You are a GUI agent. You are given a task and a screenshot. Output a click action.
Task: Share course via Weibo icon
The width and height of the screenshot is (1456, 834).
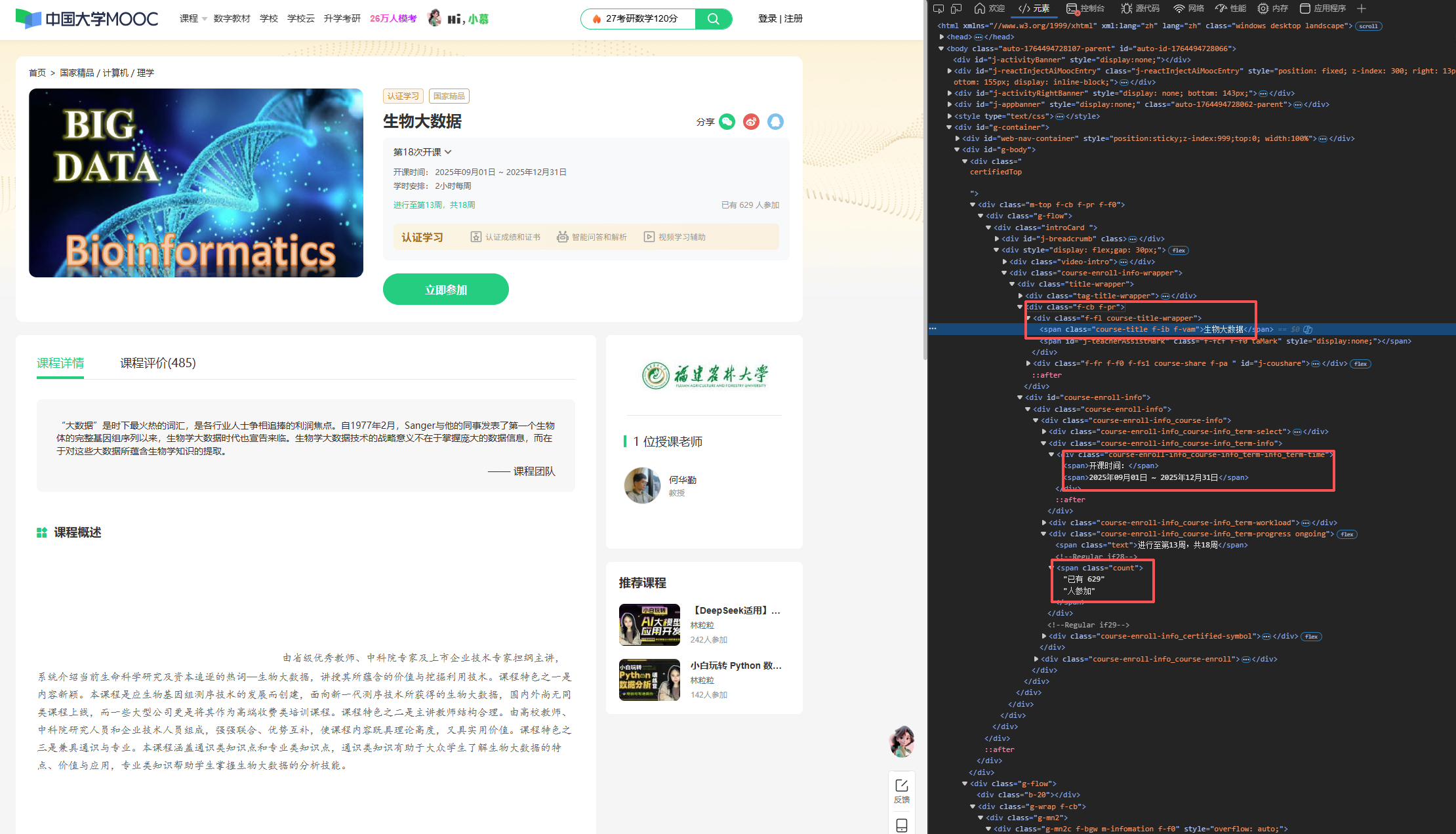pos(751,122)
